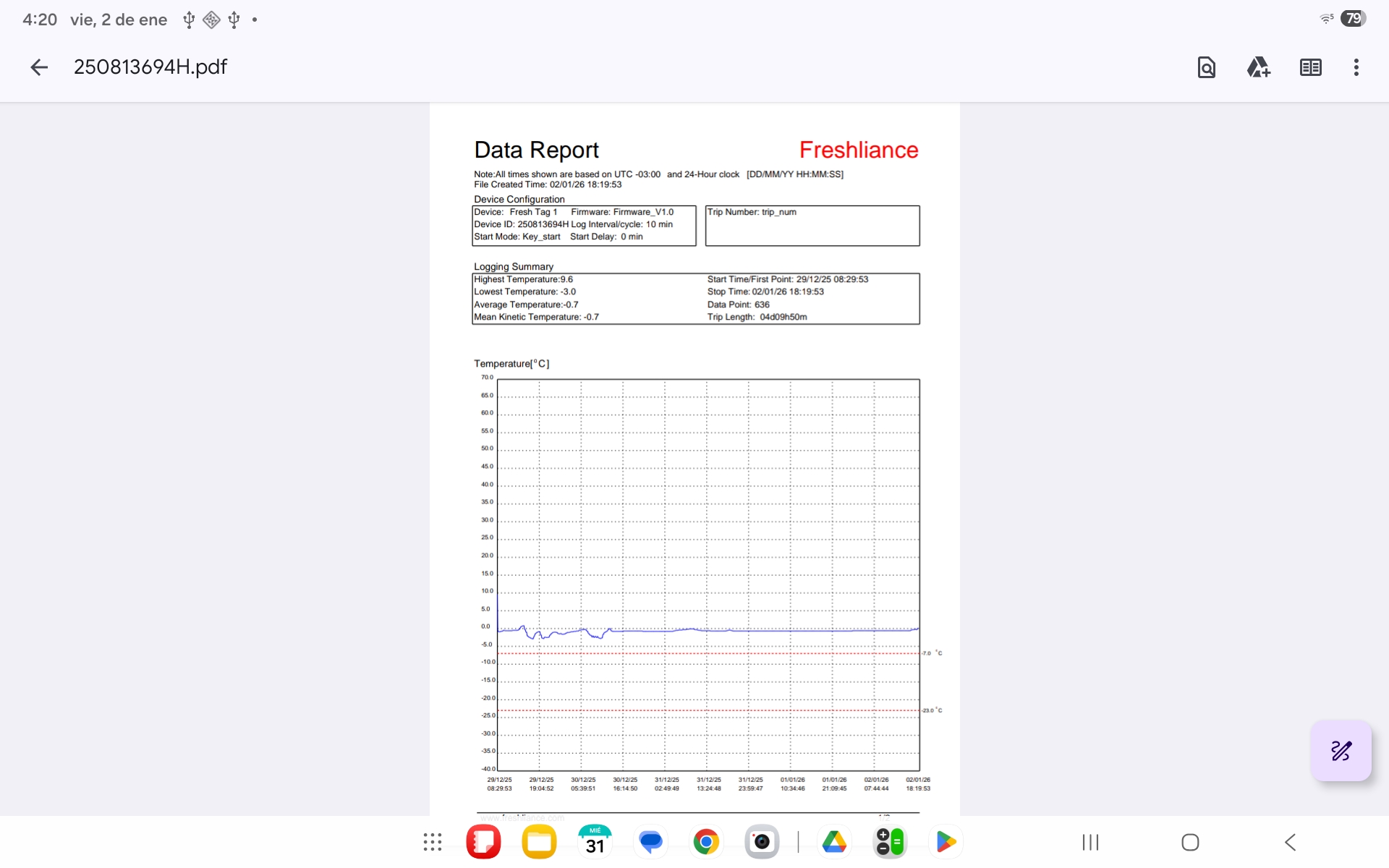This screenshot has width=1389, height=868.
Task: Launch Google Play Store from taskbar
Action: coord(946,842)
